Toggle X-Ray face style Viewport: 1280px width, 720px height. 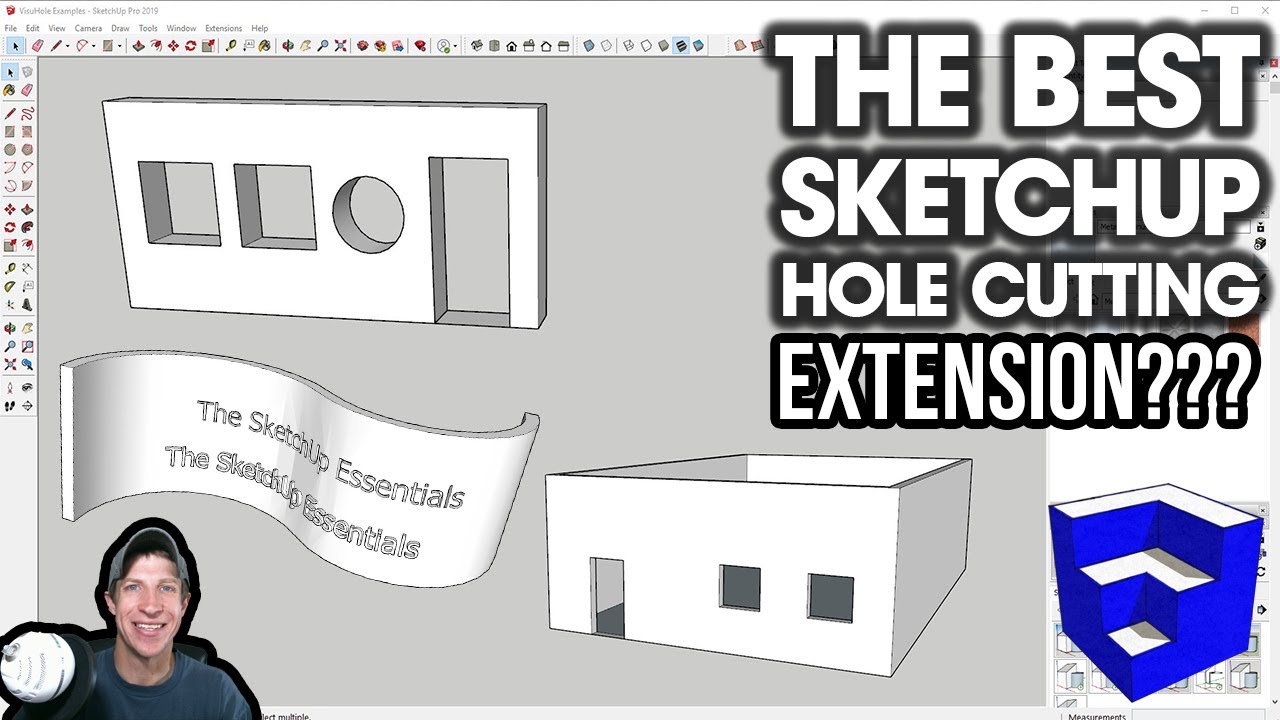point(589,45)
